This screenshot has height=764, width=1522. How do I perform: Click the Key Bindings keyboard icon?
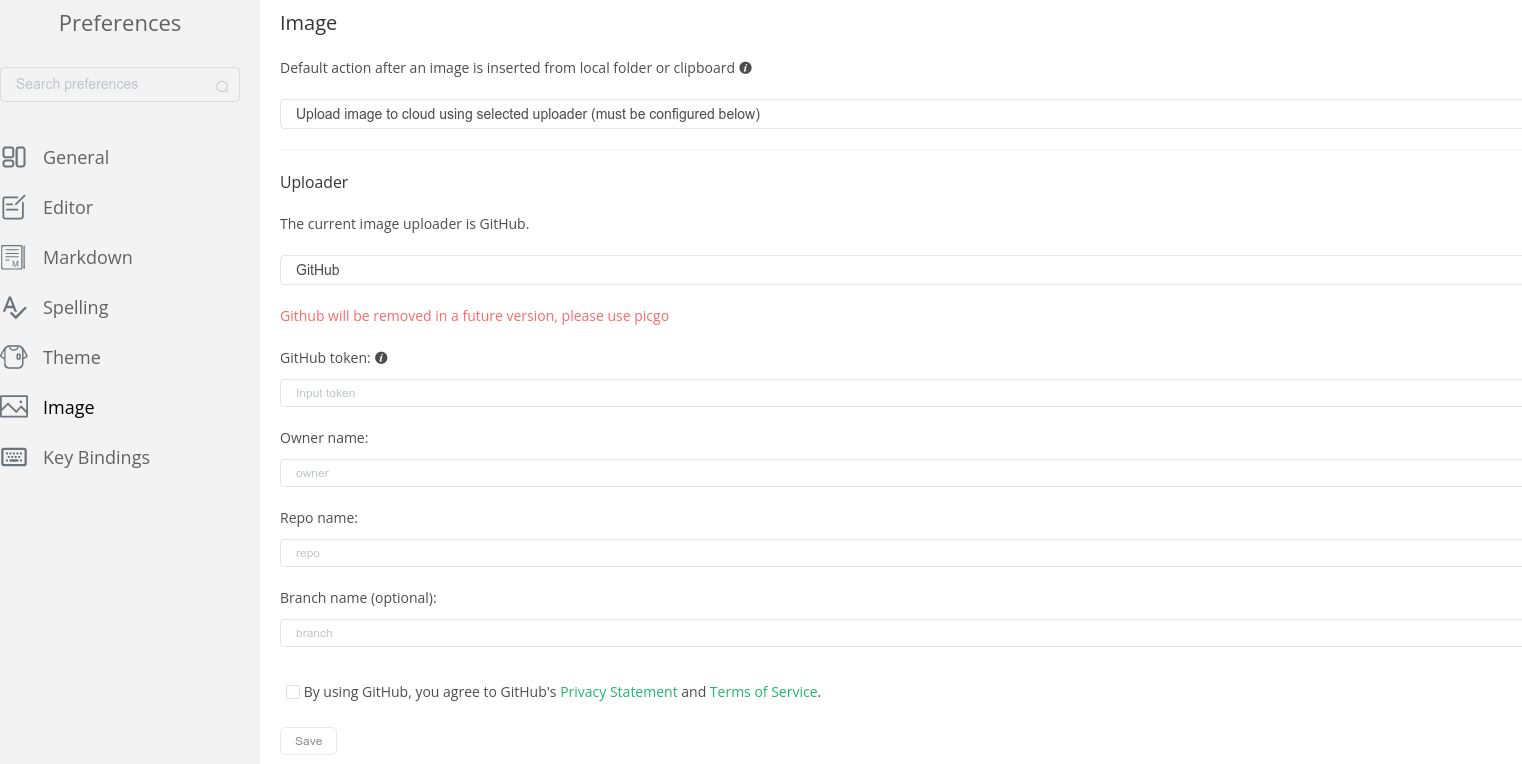click(x=14, y=457)
